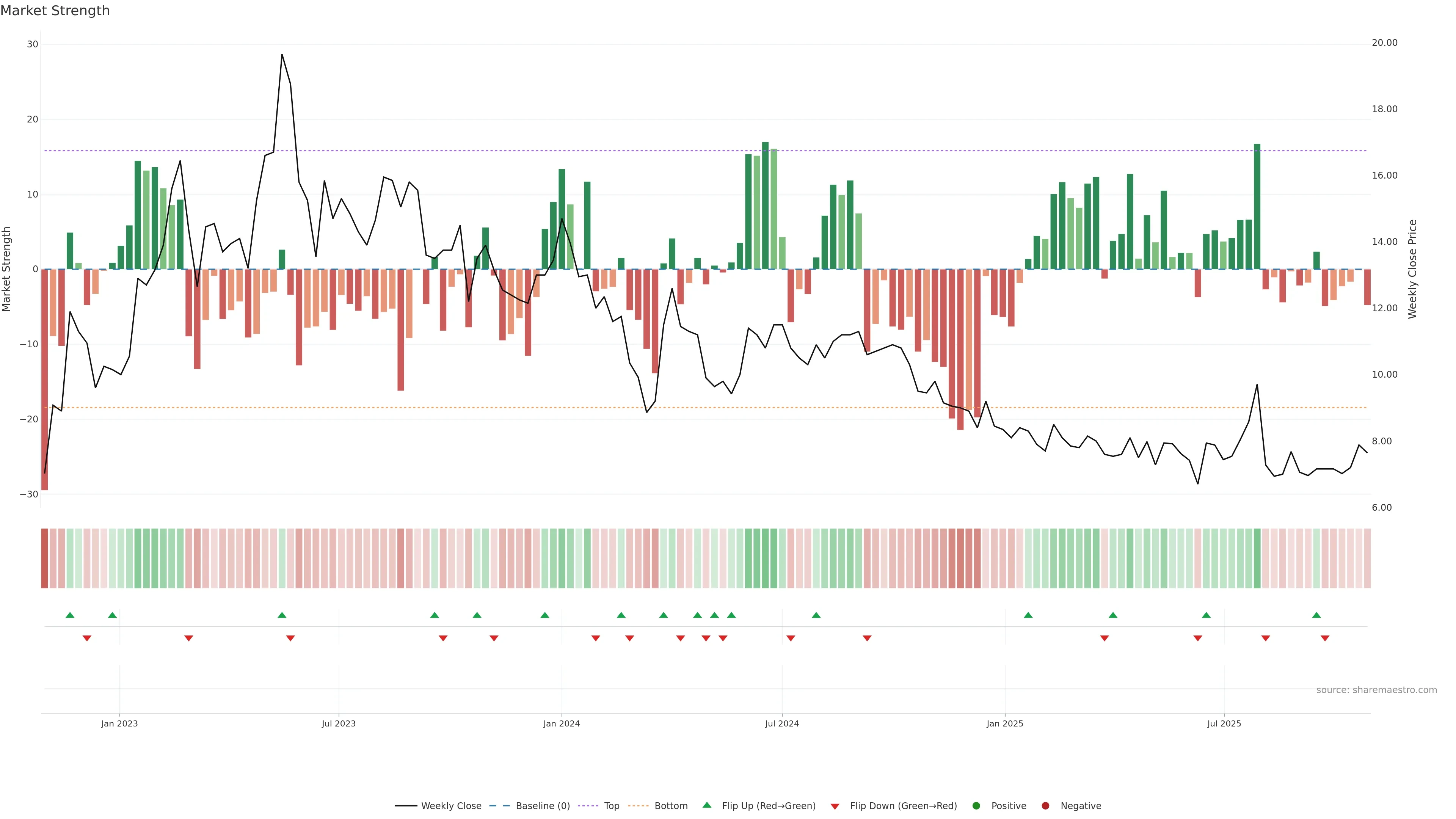Click last red flip-down triangle marker

click(x=1325, y=638)
